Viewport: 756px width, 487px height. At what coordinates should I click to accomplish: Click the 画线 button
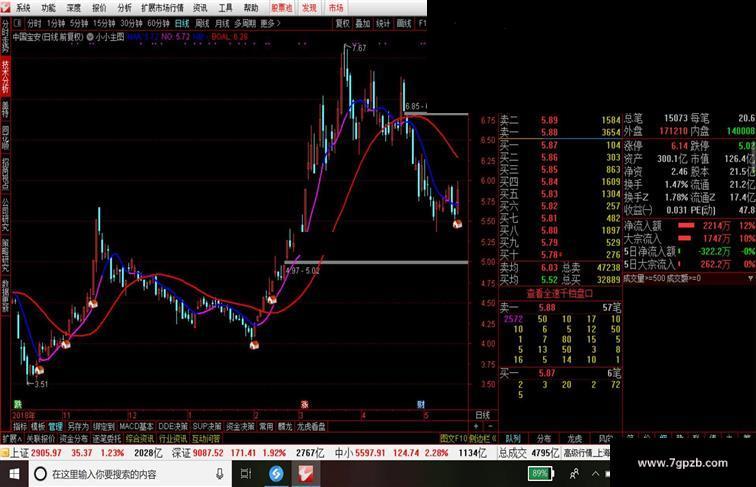point(404,23)
